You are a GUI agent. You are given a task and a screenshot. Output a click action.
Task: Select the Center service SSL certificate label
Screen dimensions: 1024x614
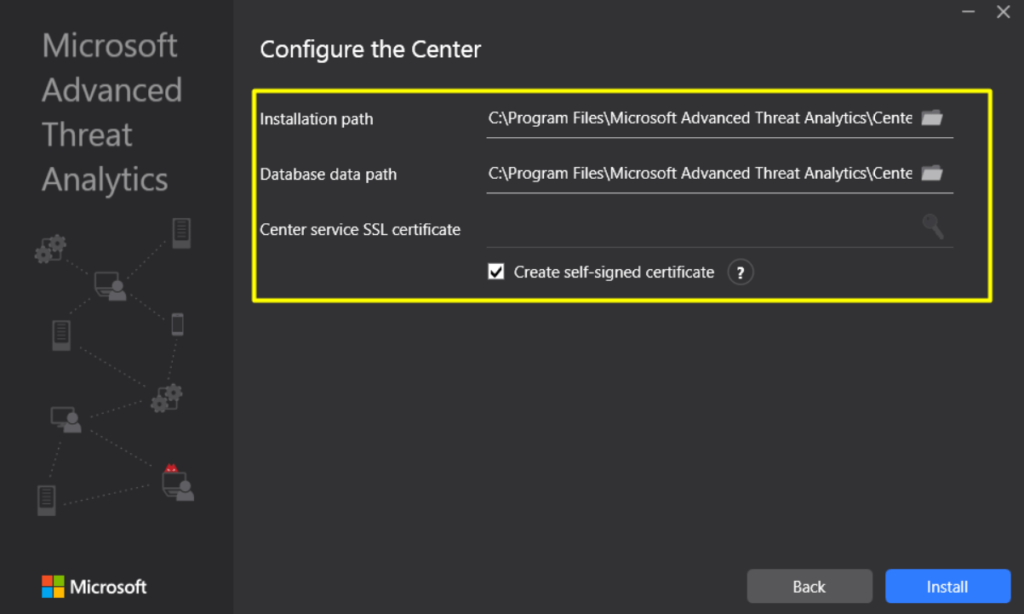(360, 229)
